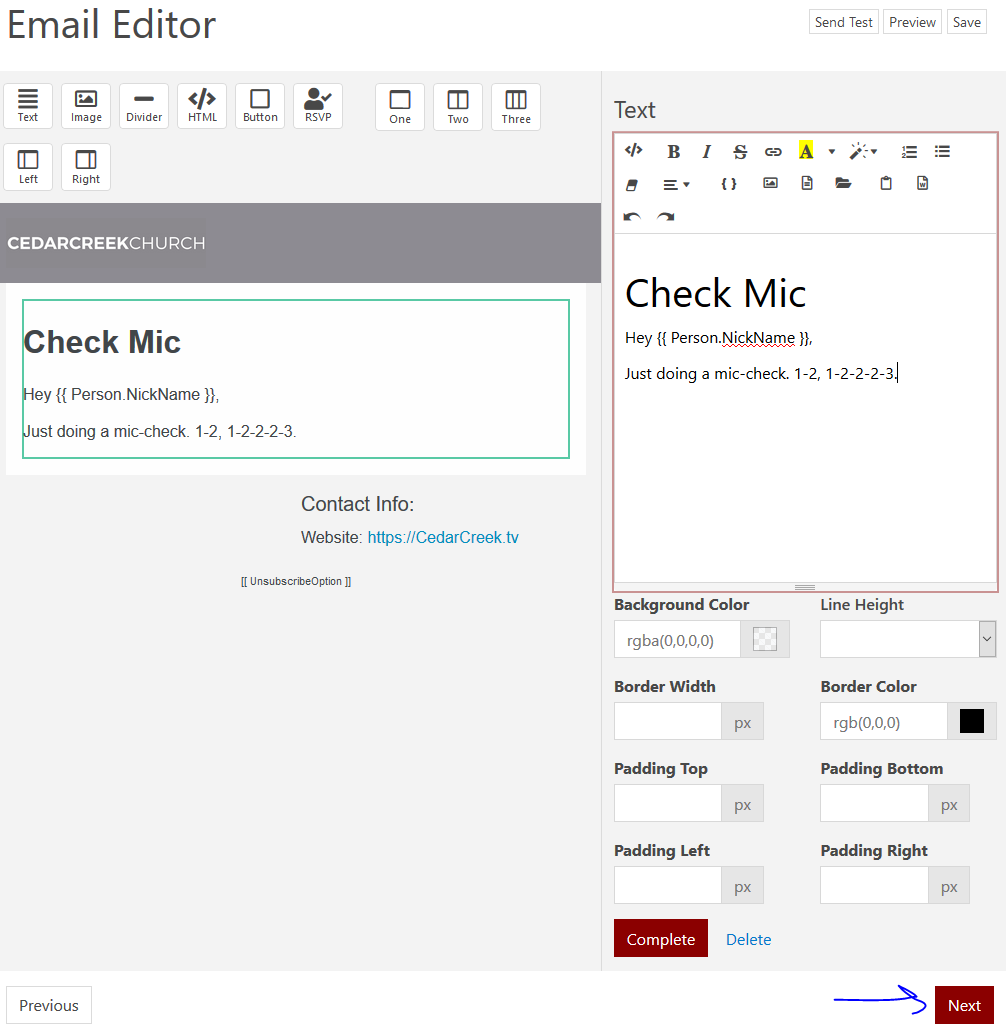Insert a Lava merge field
The height and width of the screenshot is (1031, 1006).
(x=729, y=184)
